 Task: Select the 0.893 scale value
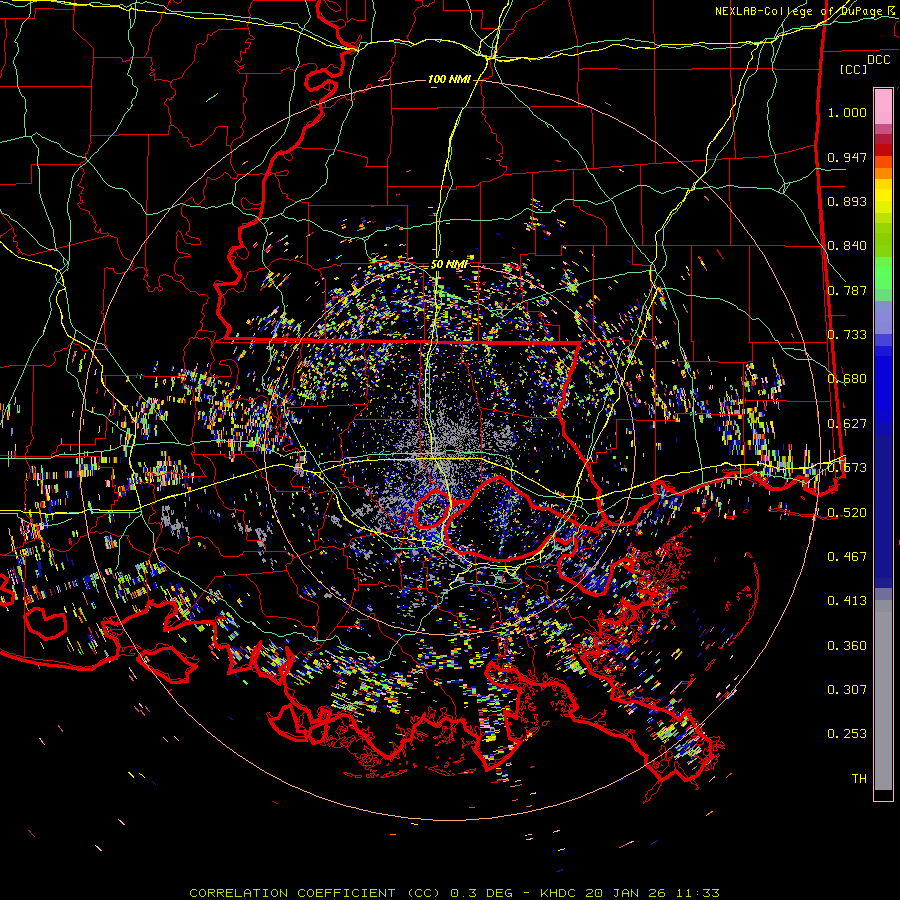pos(847,201)
